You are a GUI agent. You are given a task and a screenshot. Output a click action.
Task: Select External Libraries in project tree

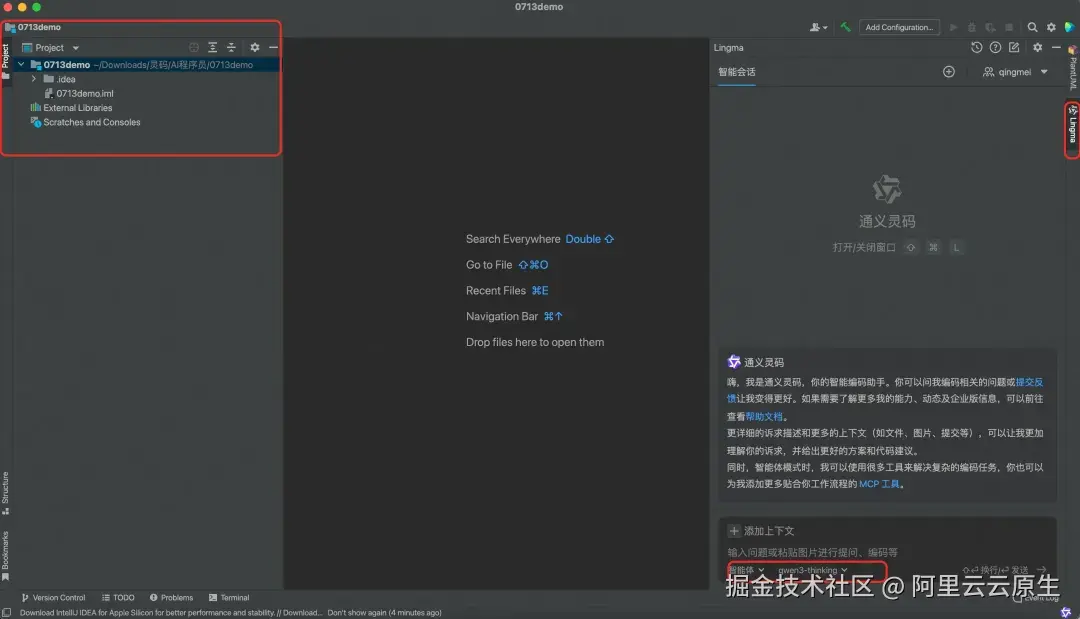point(77,107)
